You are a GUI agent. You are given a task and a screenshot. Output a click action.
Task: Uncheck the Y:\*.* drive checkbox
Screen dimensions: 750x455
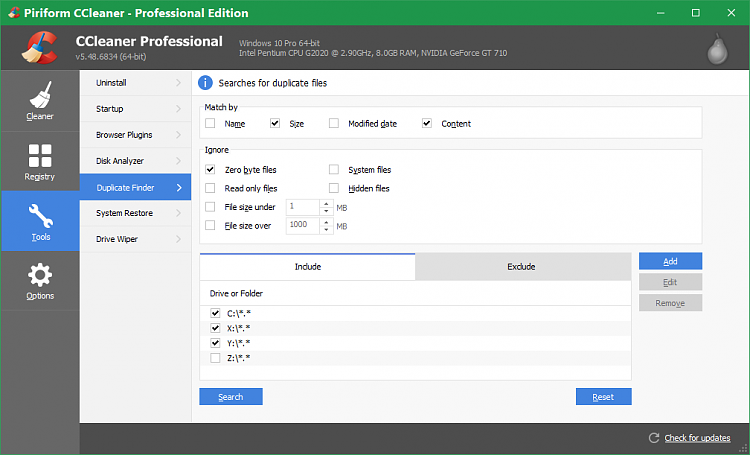(215, 343)
